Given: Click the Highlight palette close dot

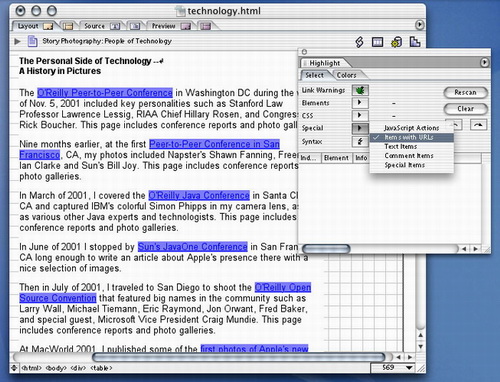Looking at the screenshot, I should point(304,52).
